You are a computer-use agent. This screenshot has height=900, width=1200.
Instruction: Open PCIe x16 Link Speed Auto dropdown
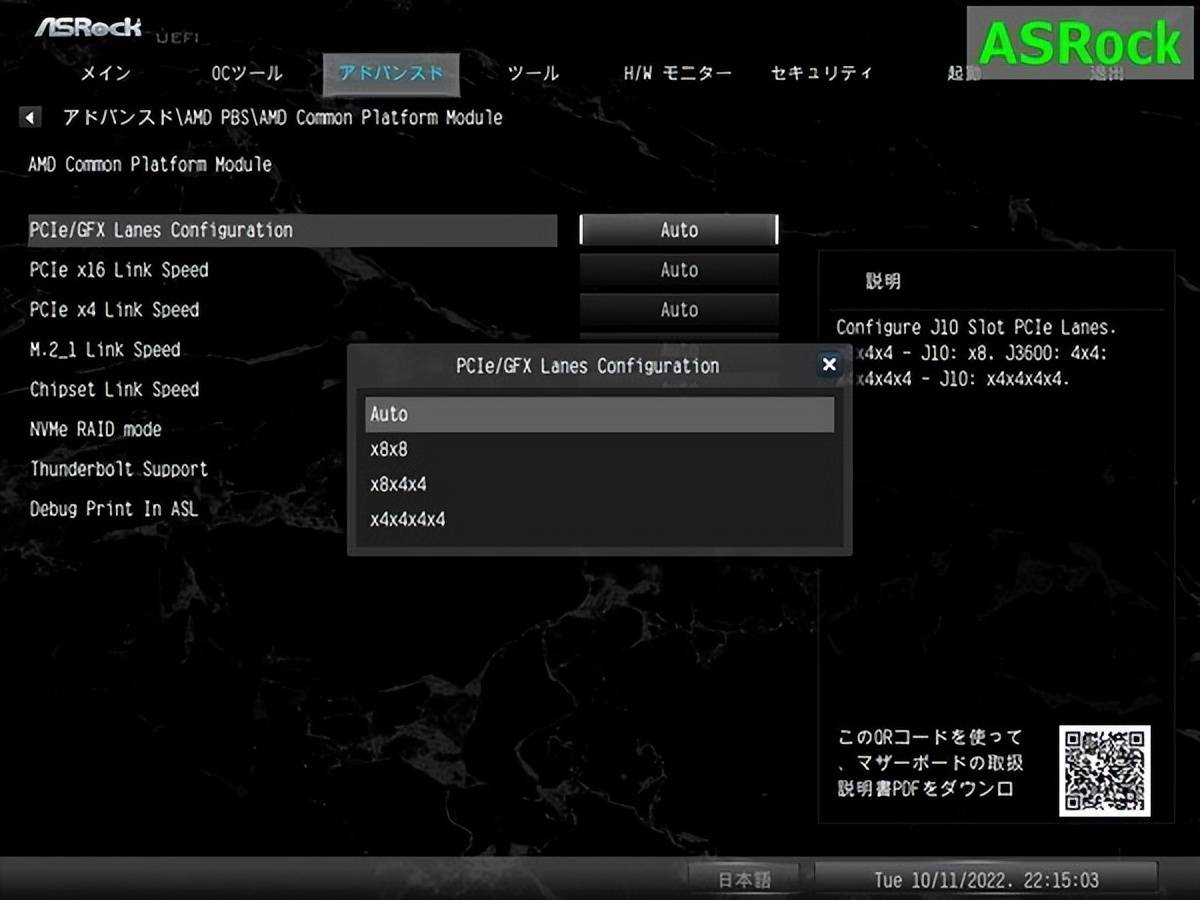tap(678, 270)
